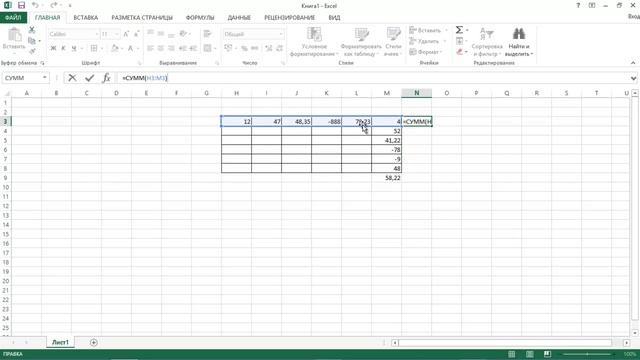Toggle align text right
The image size is (640, 360).
pos(171,48)
